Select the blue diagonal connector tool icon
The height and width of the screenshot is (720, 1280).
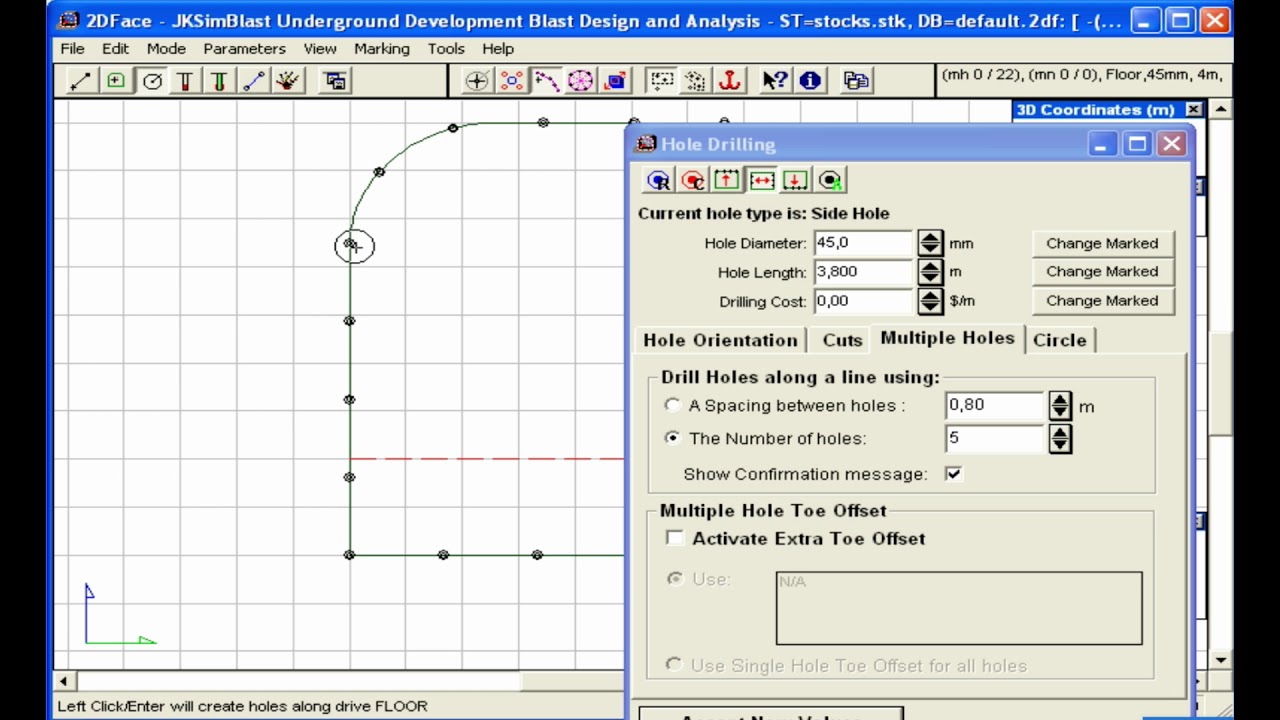click(x=254, y=81)
